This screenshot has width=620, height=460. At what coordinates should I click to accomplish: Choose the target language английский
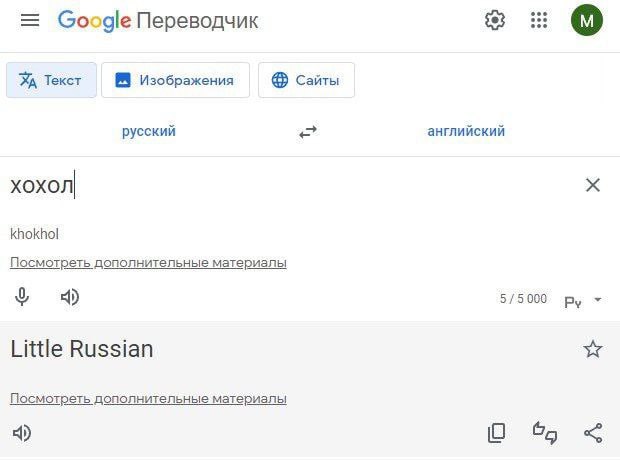(466, 131)
